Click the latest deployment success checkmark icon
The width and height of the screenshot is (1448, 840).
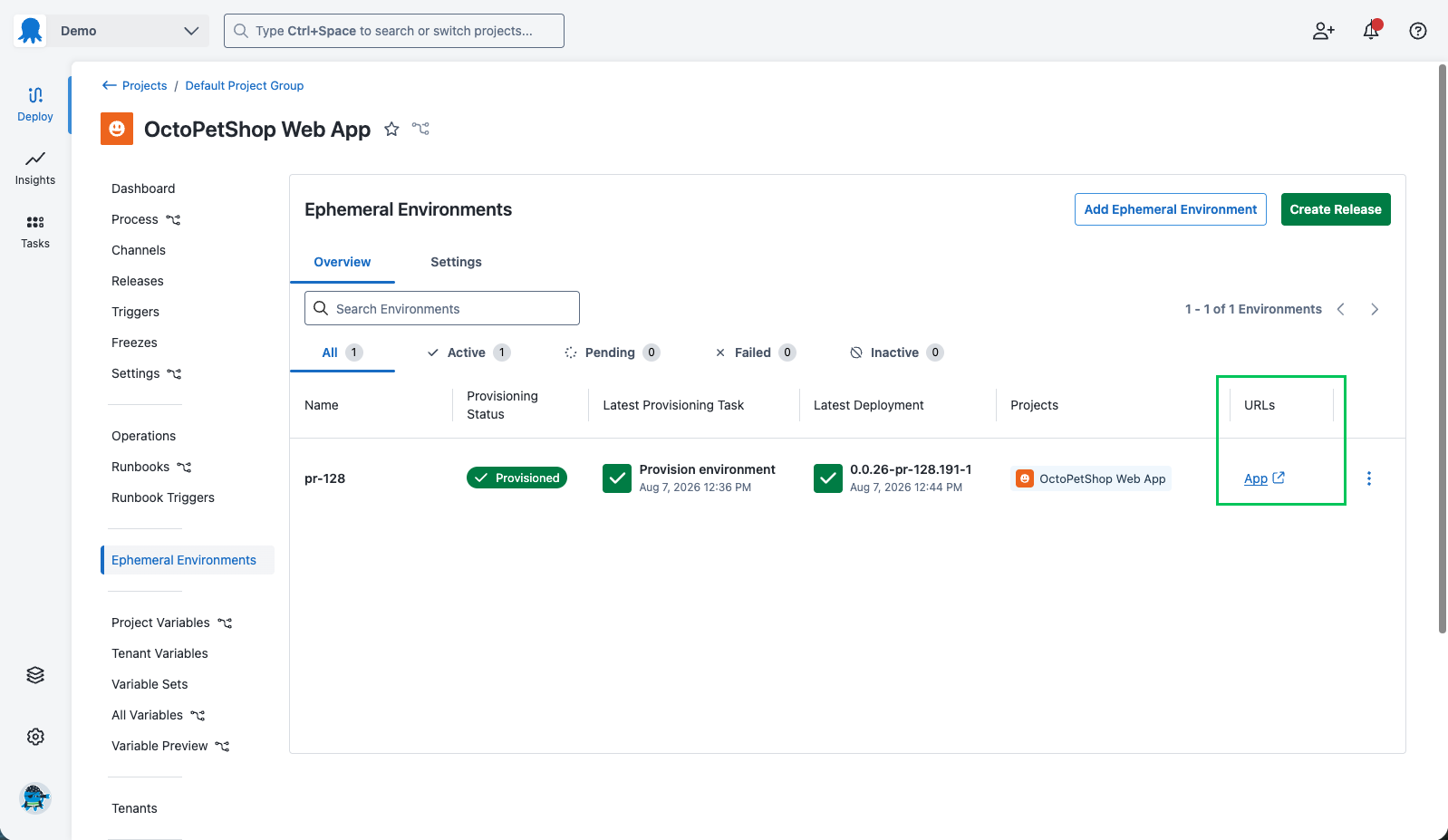[x=828, y=478]
